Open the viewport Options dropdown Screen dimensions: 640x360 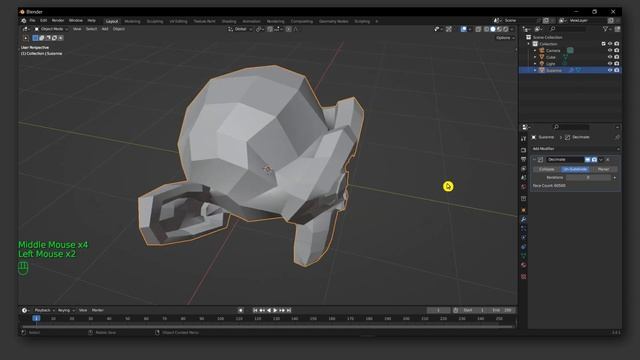[x=505, y=38]
